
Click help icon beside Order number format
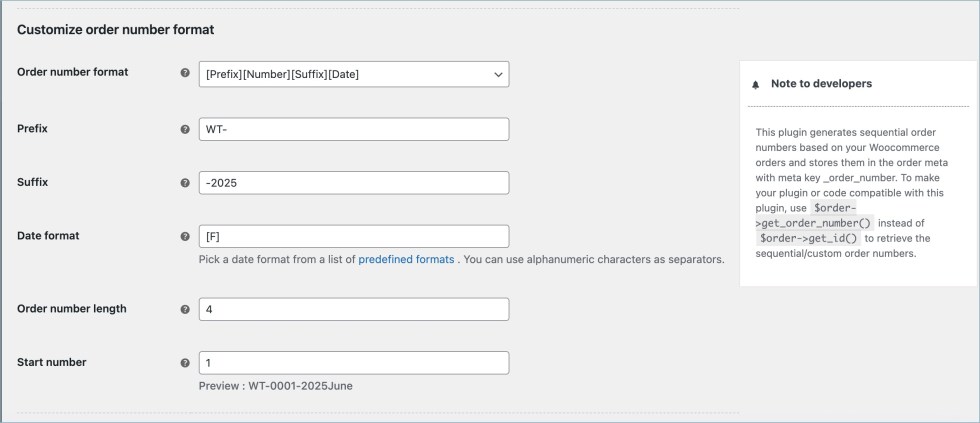[185, 73]
